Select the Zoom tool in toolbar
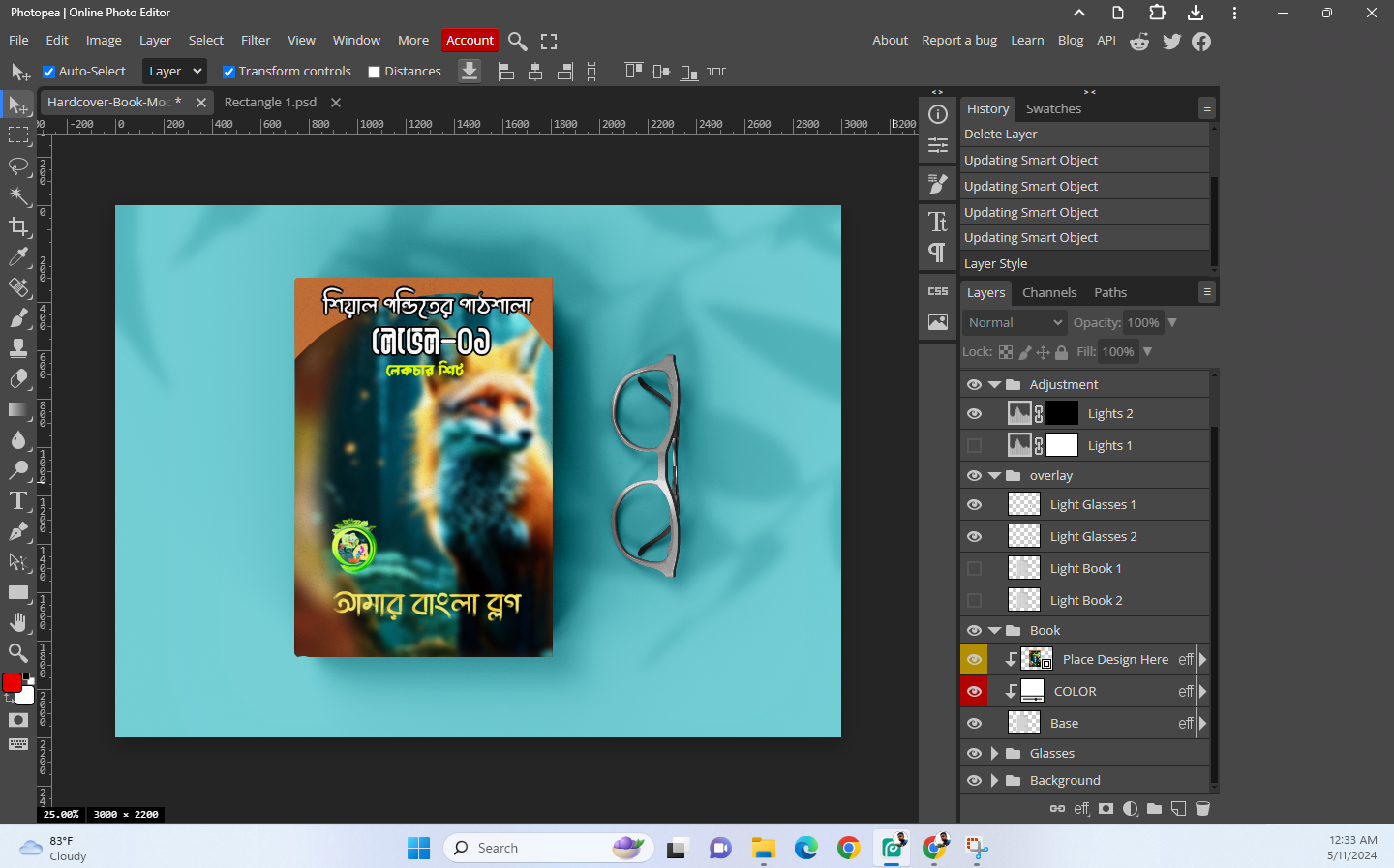 point(18,653)
